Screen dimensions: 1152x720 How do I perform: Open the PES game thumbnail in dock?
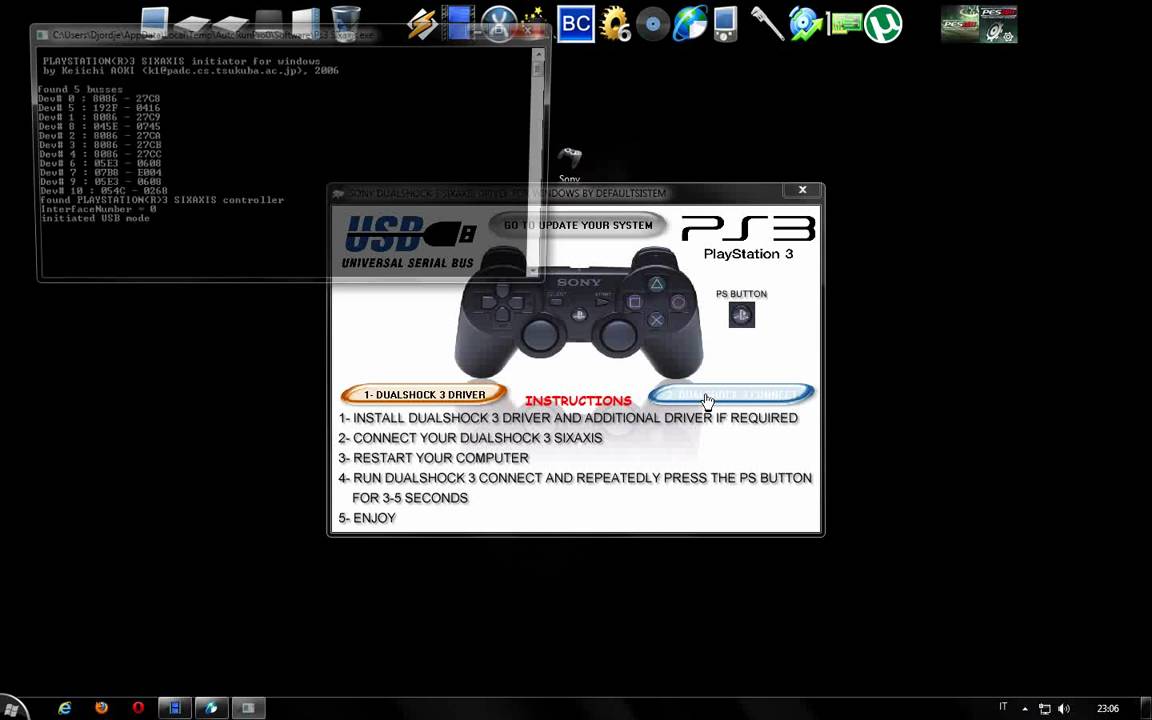[979, 24]
